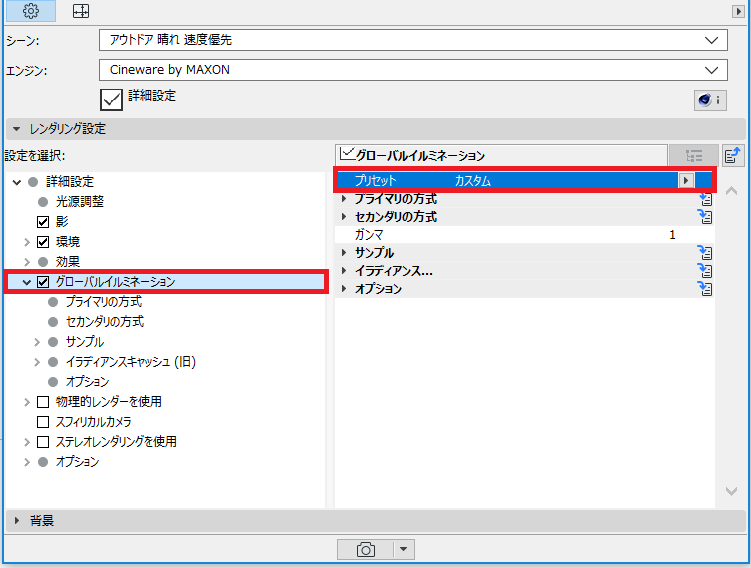The image size is (751, 568).
Task: Expand セカンダリの方式 in right panel
Action: tap(343, 216)
